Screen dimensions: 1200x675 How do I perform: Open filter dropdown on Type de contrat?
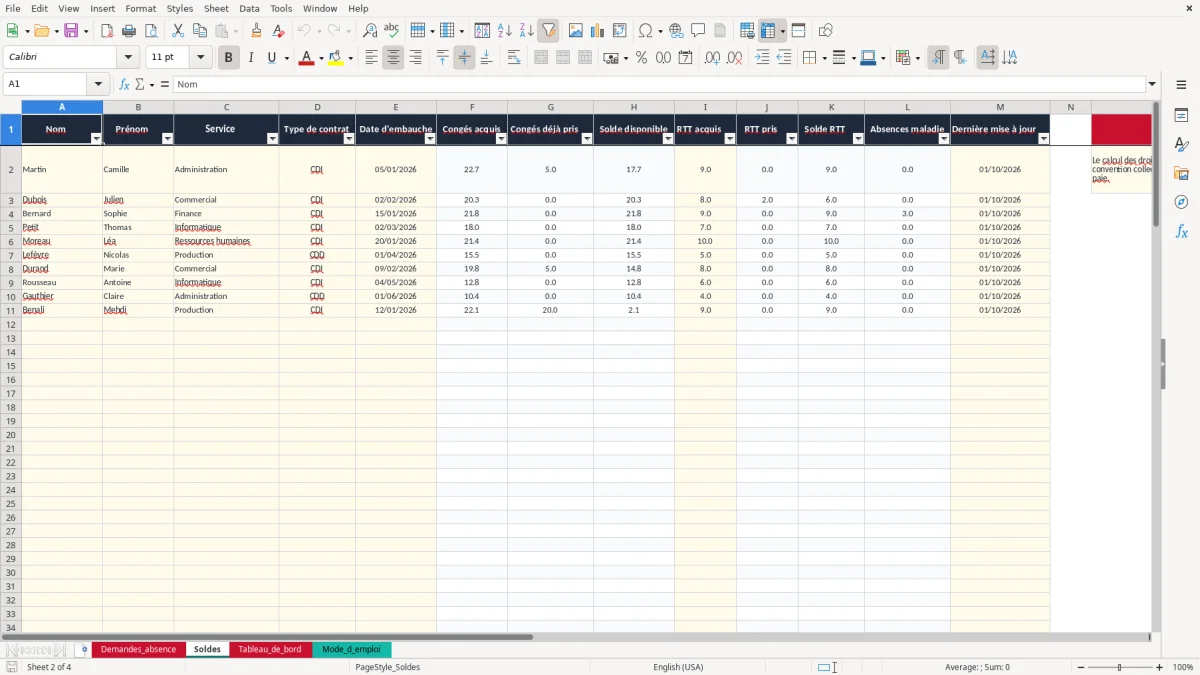point(349,139)
